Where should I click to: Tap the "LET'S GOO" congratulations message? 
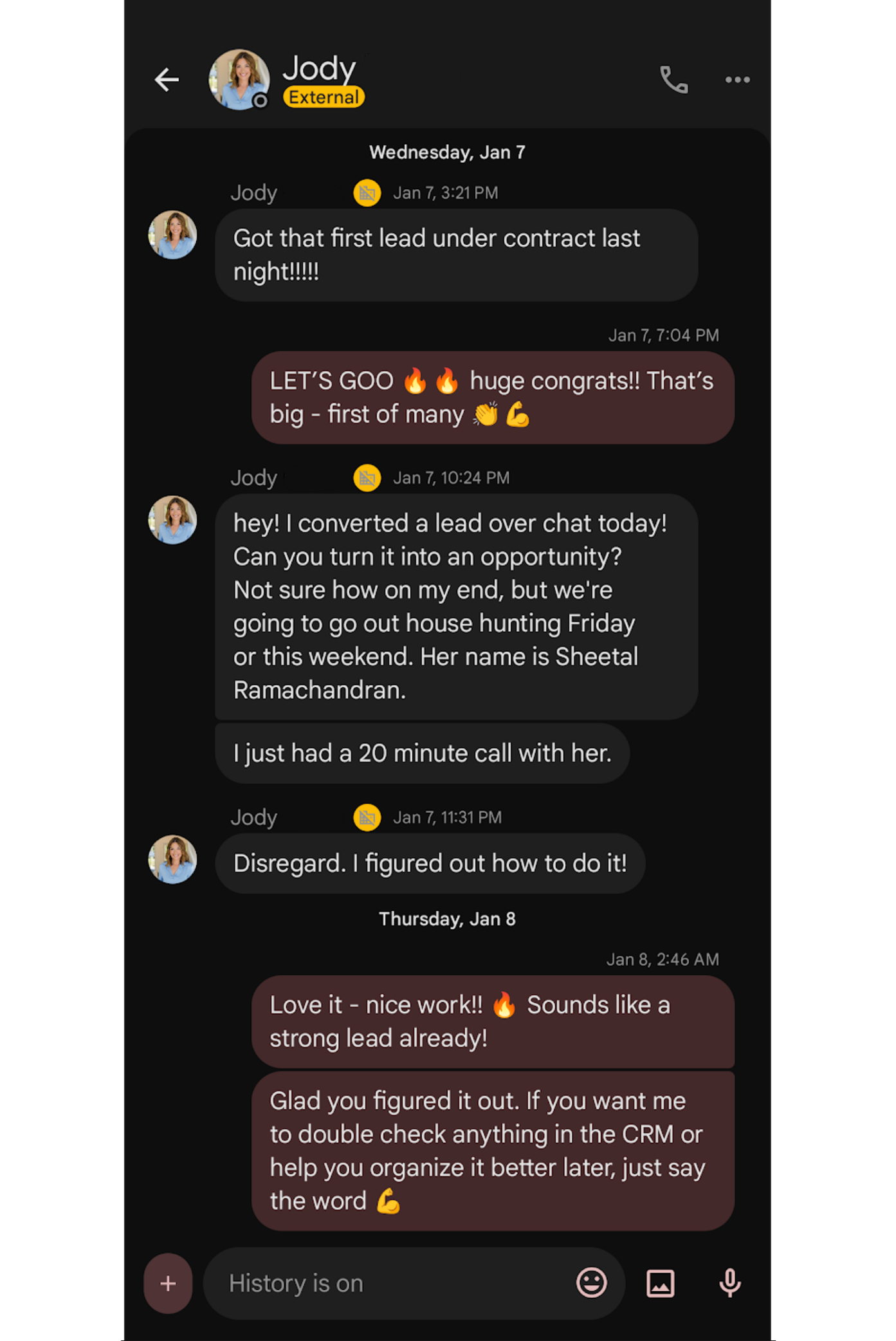[492, 398]
